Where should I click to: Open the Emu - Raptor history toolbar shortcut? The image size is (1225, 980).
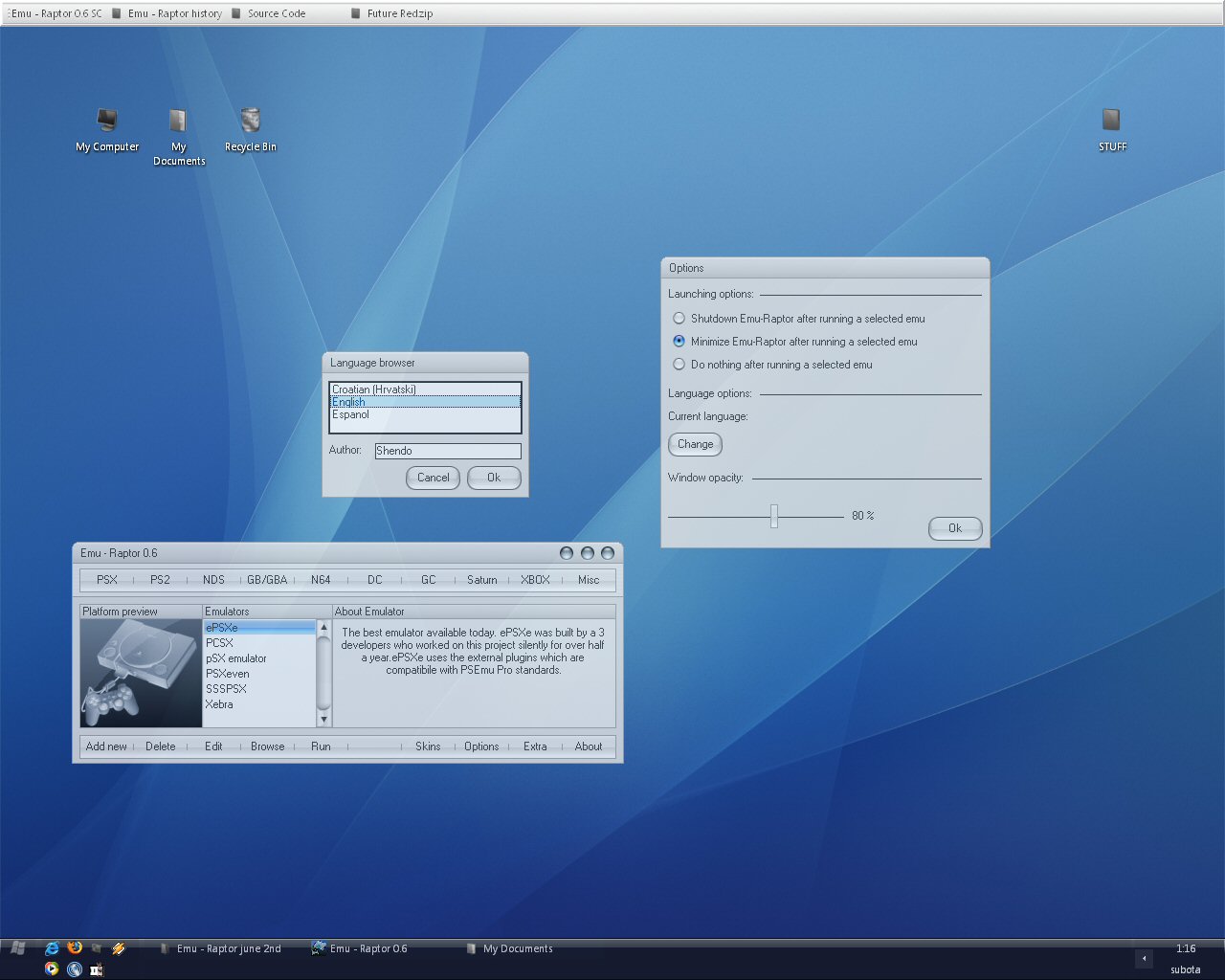pyautogui.click(x=167, y=13)
